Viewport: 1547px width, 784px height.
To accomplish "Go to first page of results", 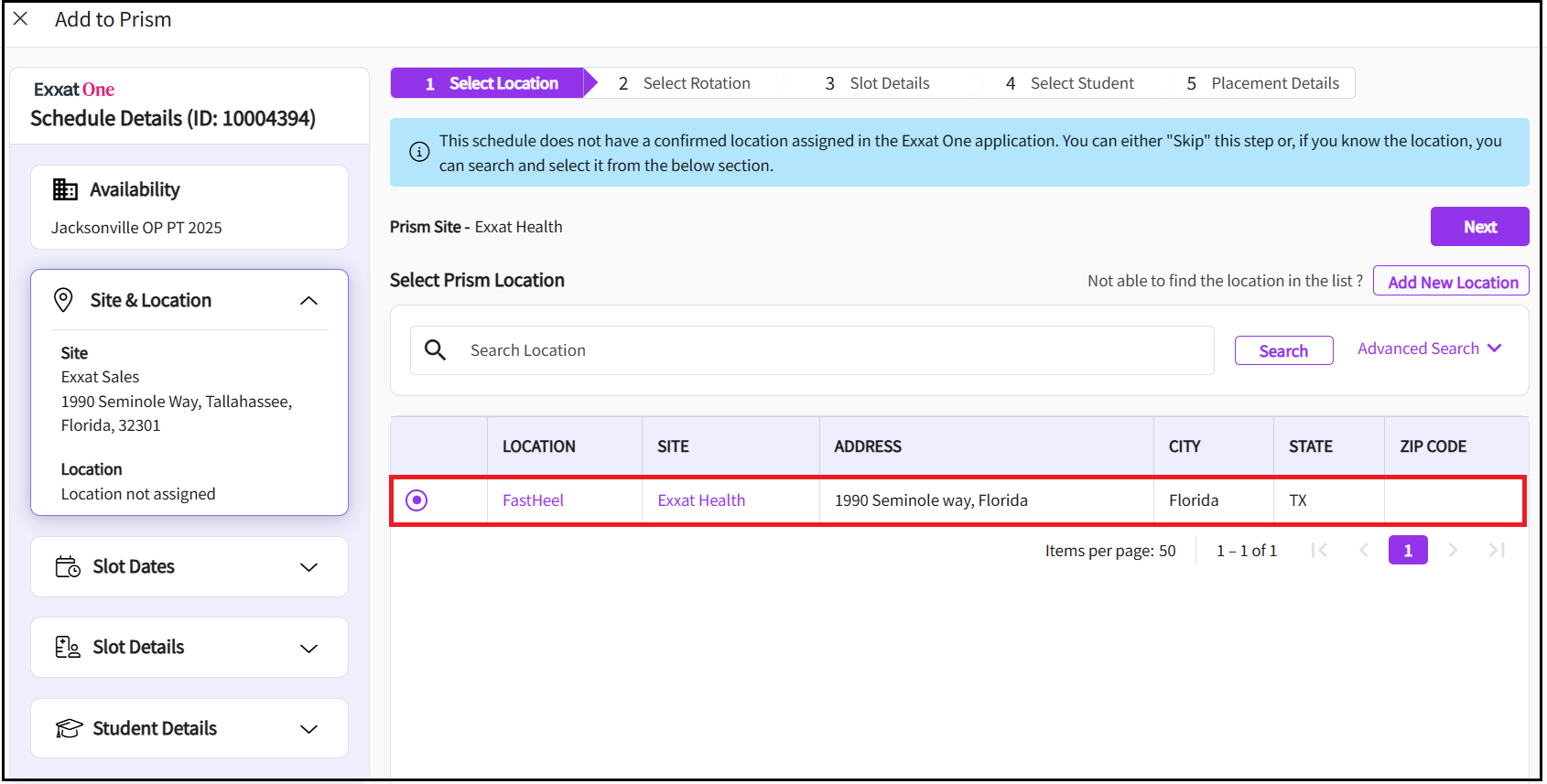I will pyautogui.click(x=1319, y=550).
